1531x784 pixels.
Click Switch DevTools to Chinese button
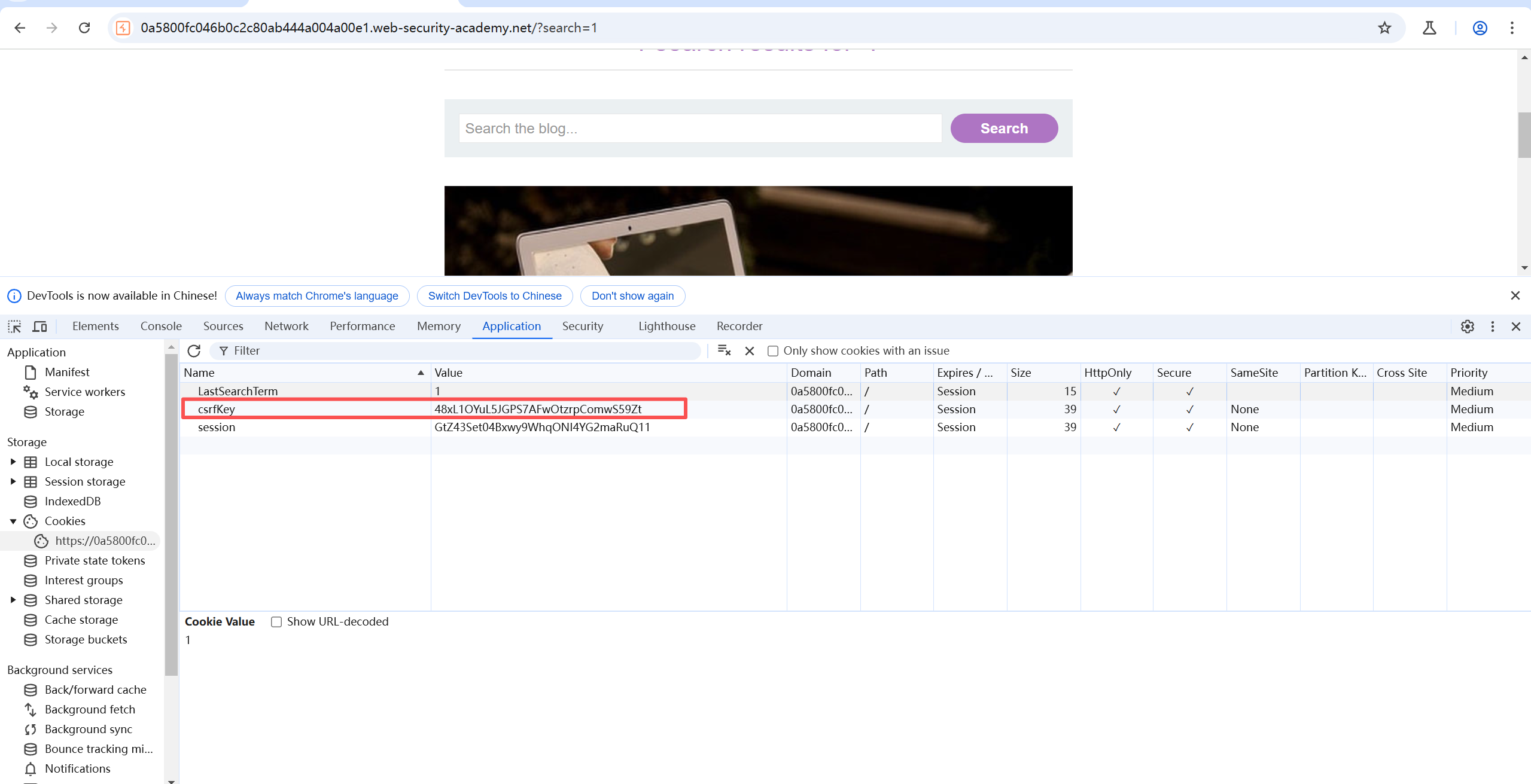click(x=494, y=296)
